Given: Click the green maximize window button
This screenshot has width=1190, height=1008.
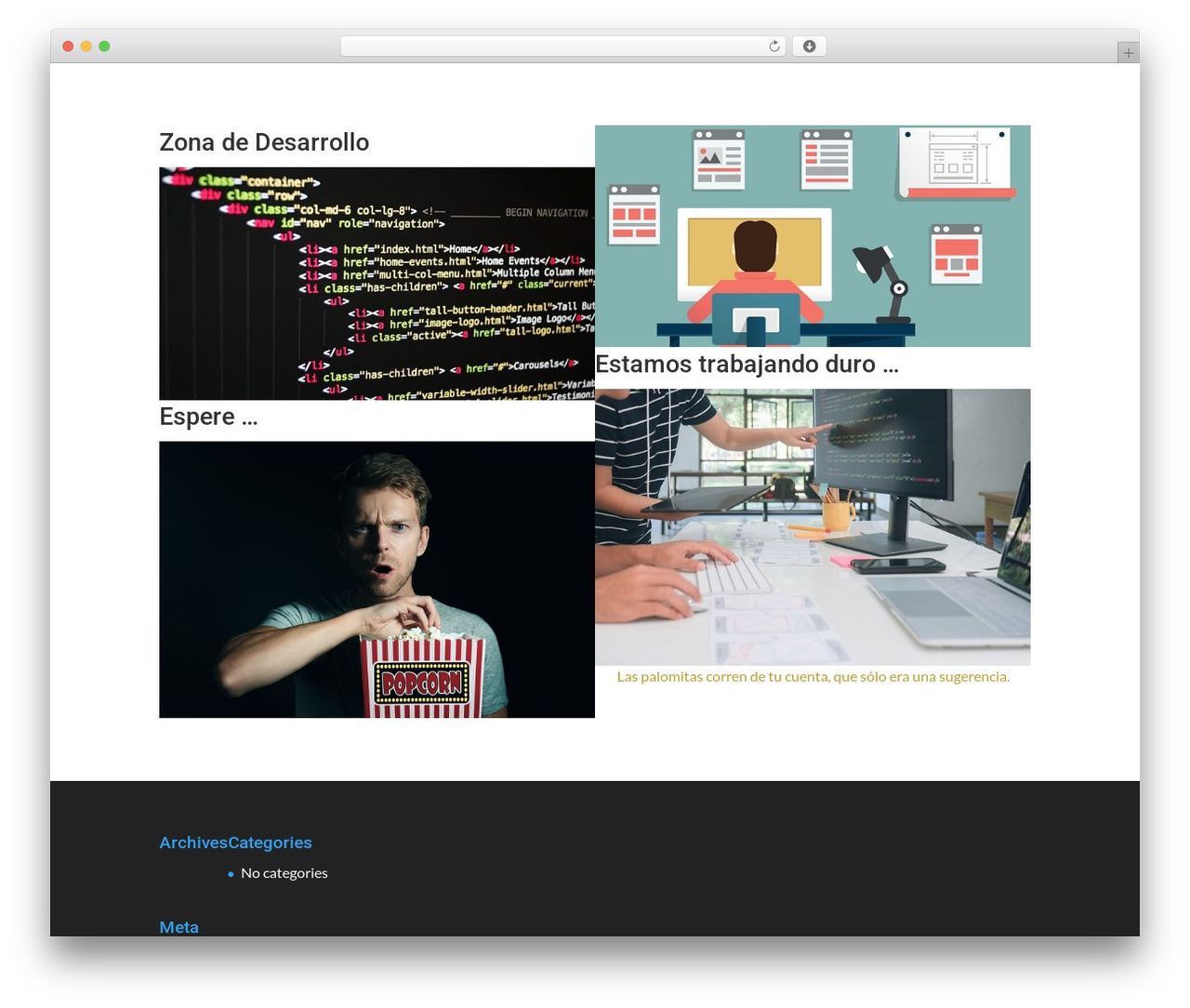Looking at the screenshot, I should 104,46.
